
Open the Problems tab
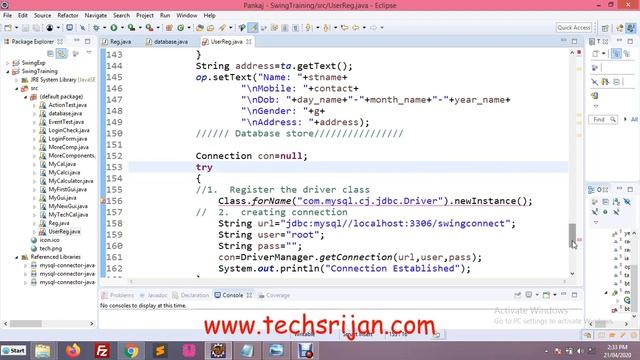coord(118,295)
